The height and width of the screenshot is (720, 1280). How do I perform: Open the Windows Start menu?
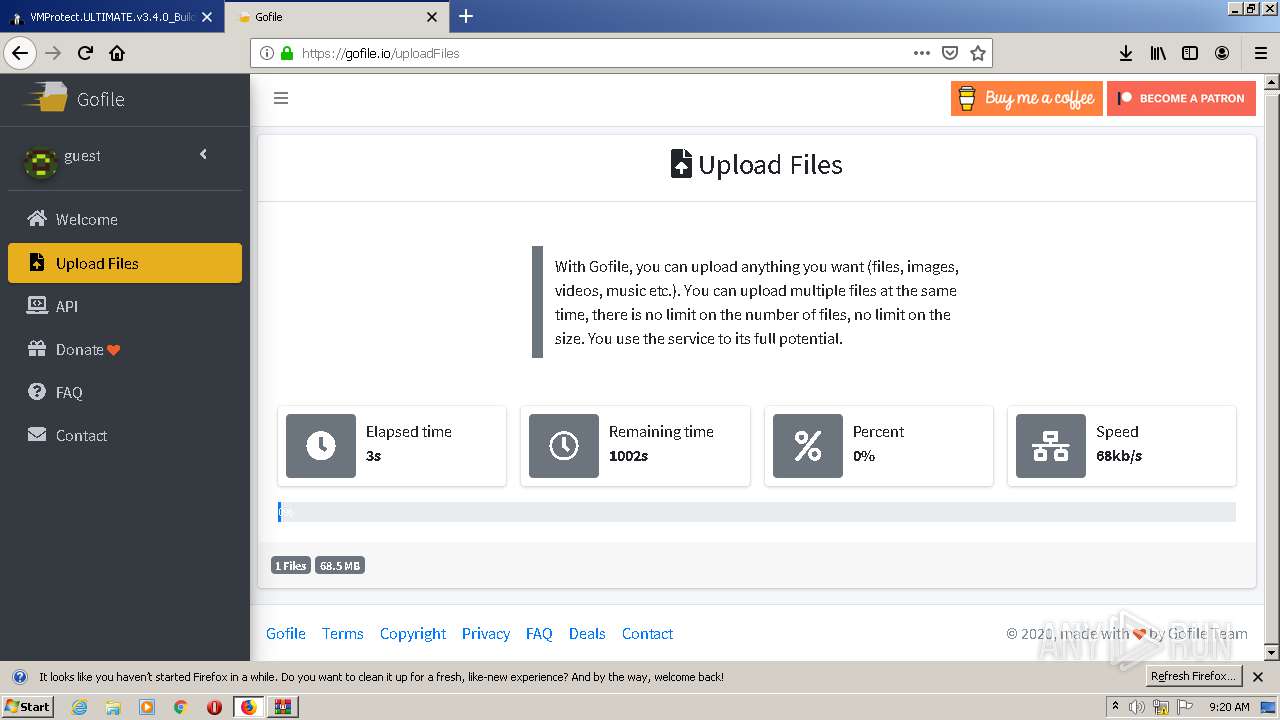coord(28,706)
